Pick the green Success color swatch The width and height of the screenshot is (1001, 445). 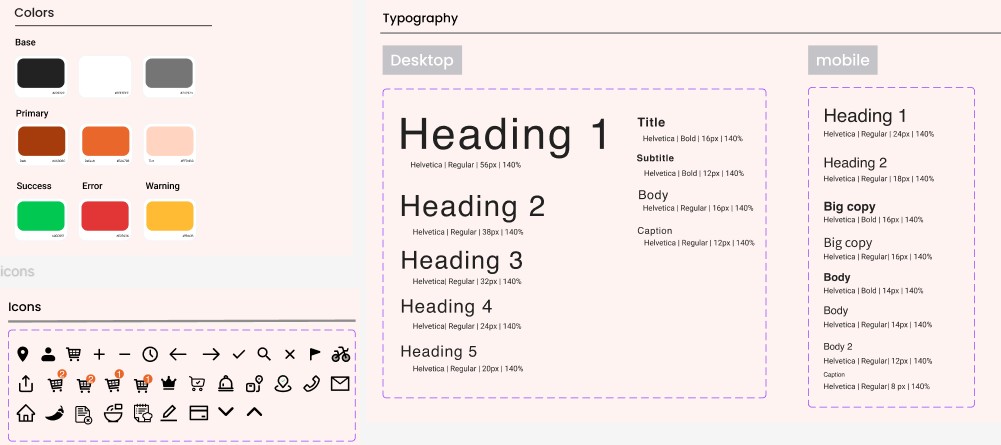[41, 215]
